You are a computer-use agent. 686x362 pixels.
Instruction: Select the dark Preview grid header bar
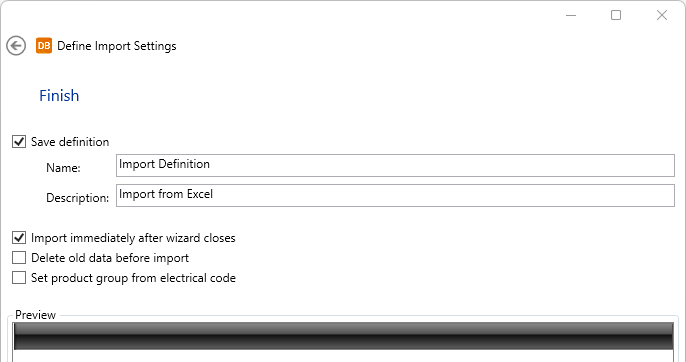tap(343, 336)
